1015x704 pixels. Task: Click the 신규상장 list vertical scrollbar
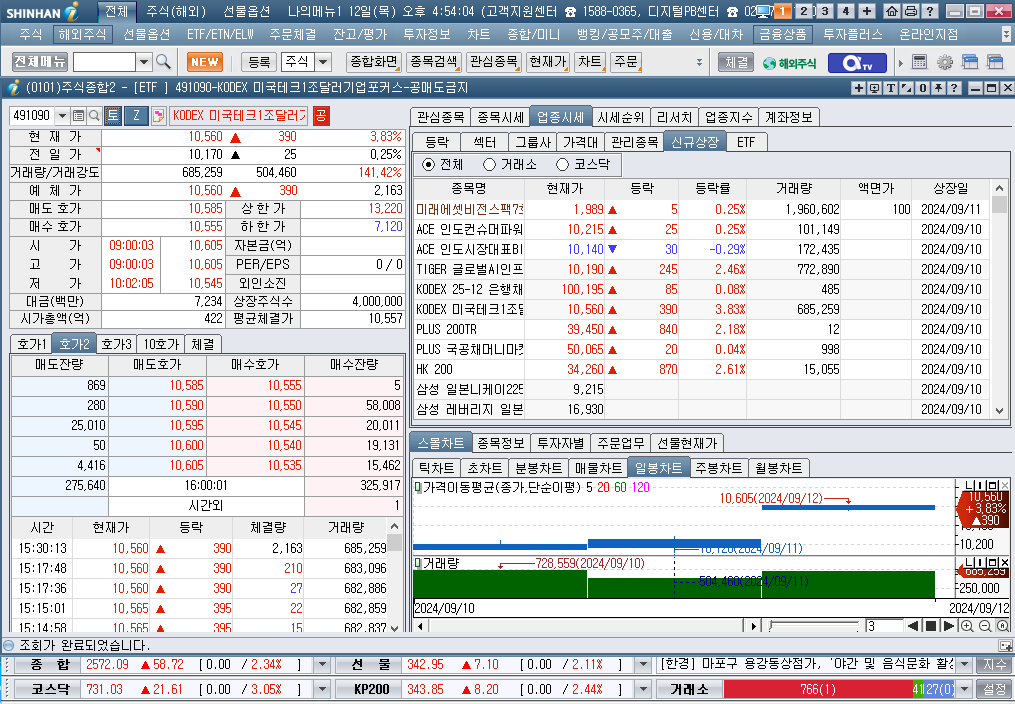[999, 300]
